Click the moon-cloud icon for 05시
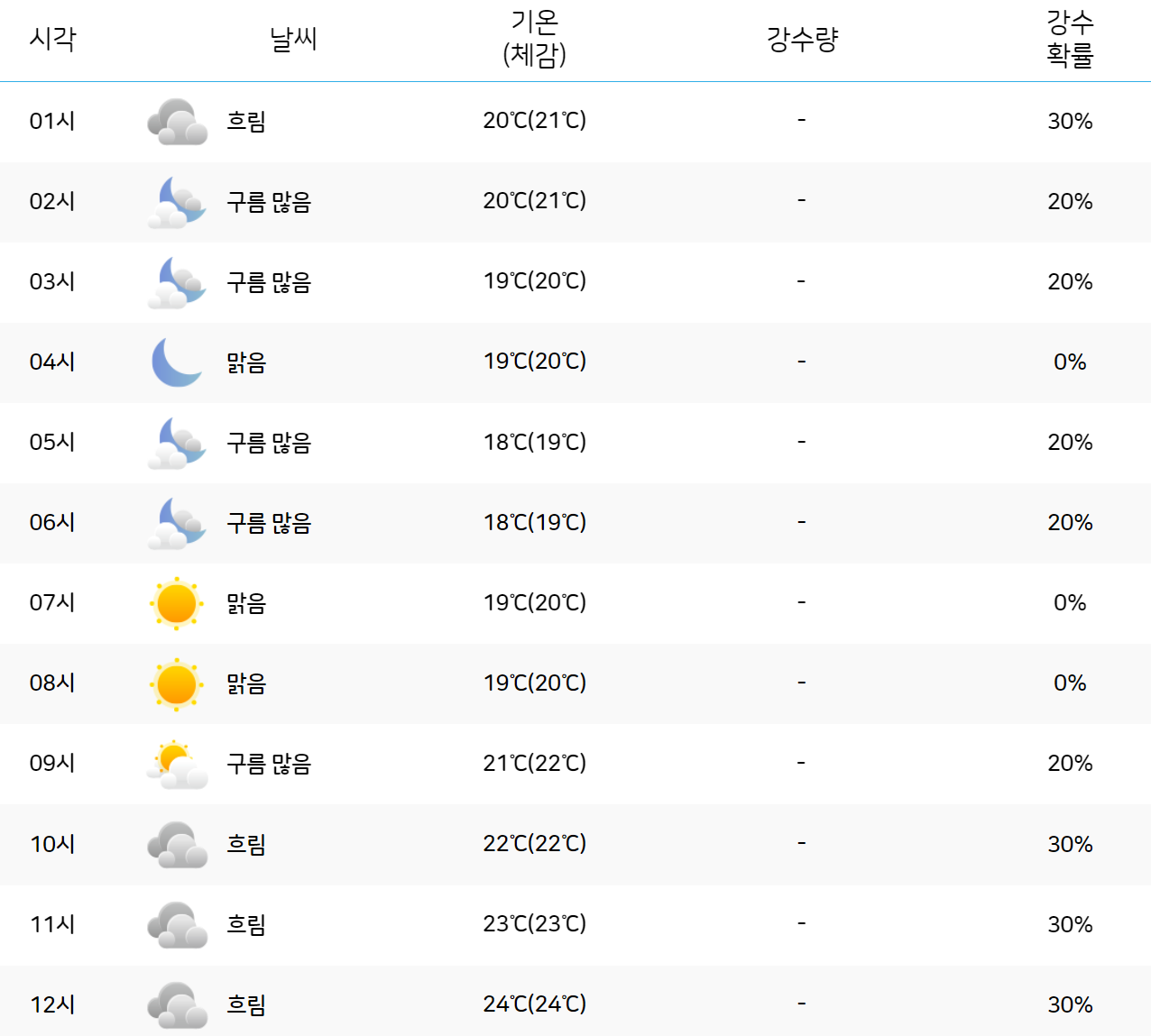 [178, 443]
